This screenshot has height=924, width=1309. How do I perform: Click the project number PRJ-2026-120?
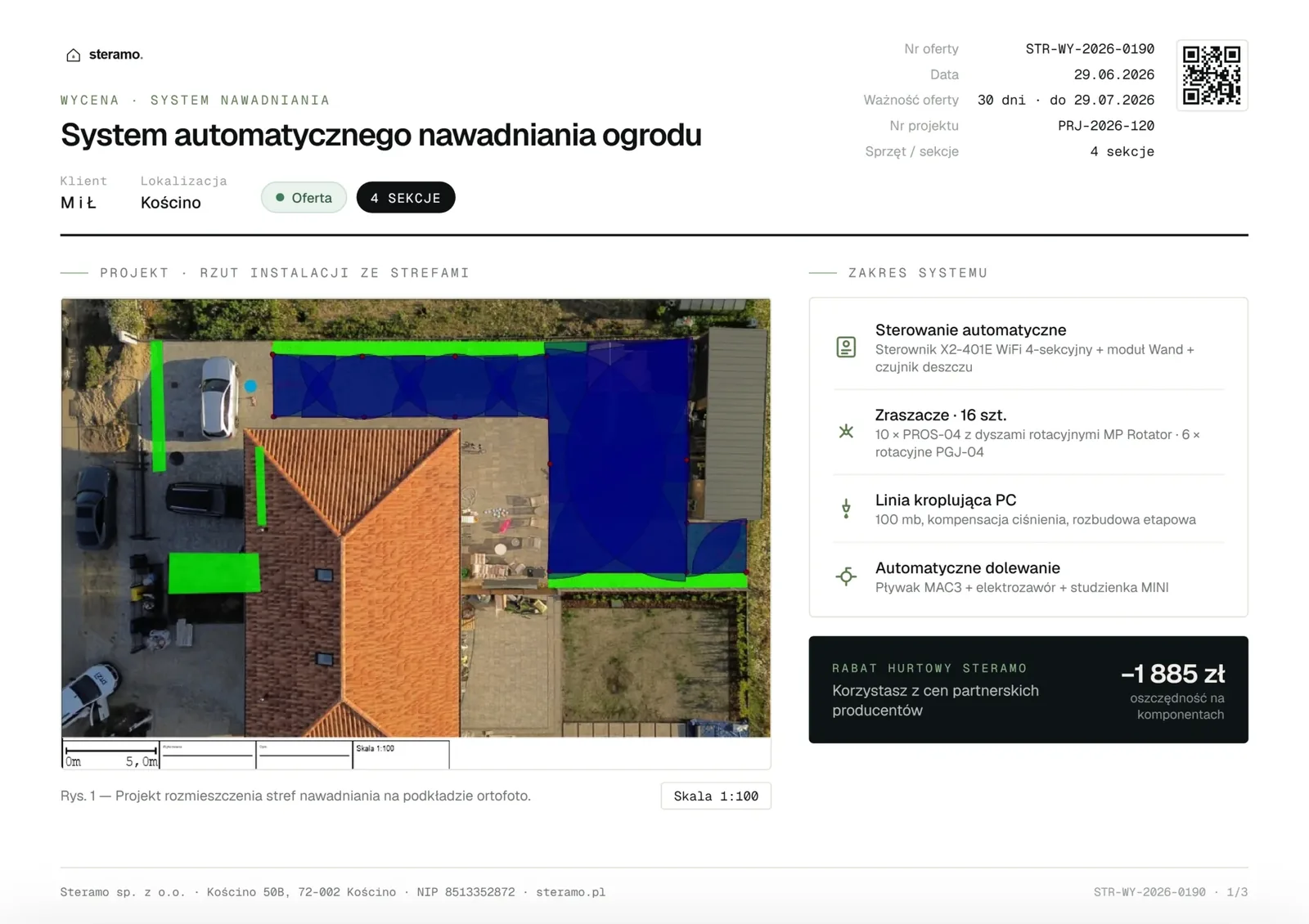[1106, 126]
